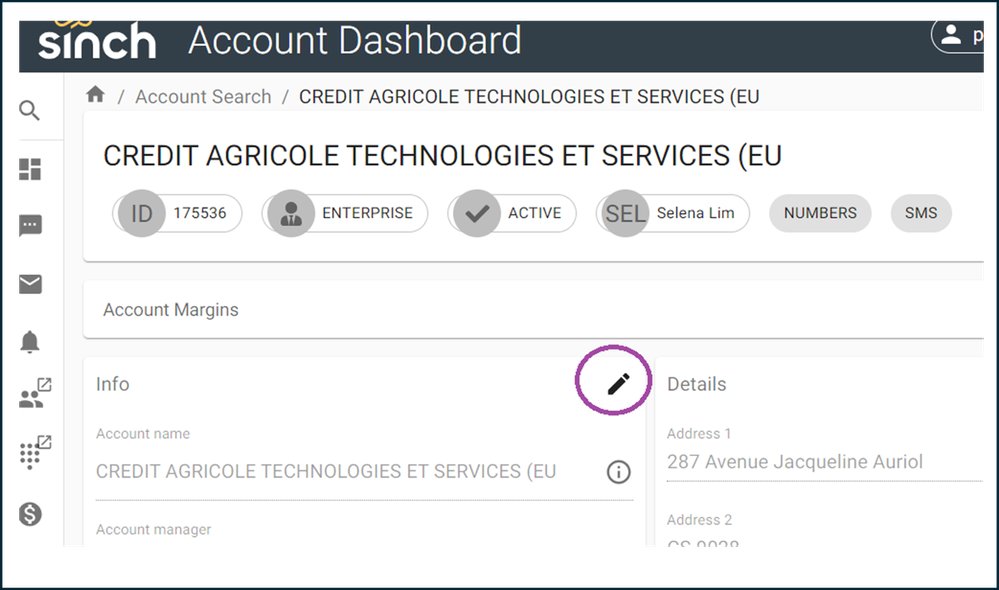
Task: Open the user profile button in header
Action: pos(958,36)
